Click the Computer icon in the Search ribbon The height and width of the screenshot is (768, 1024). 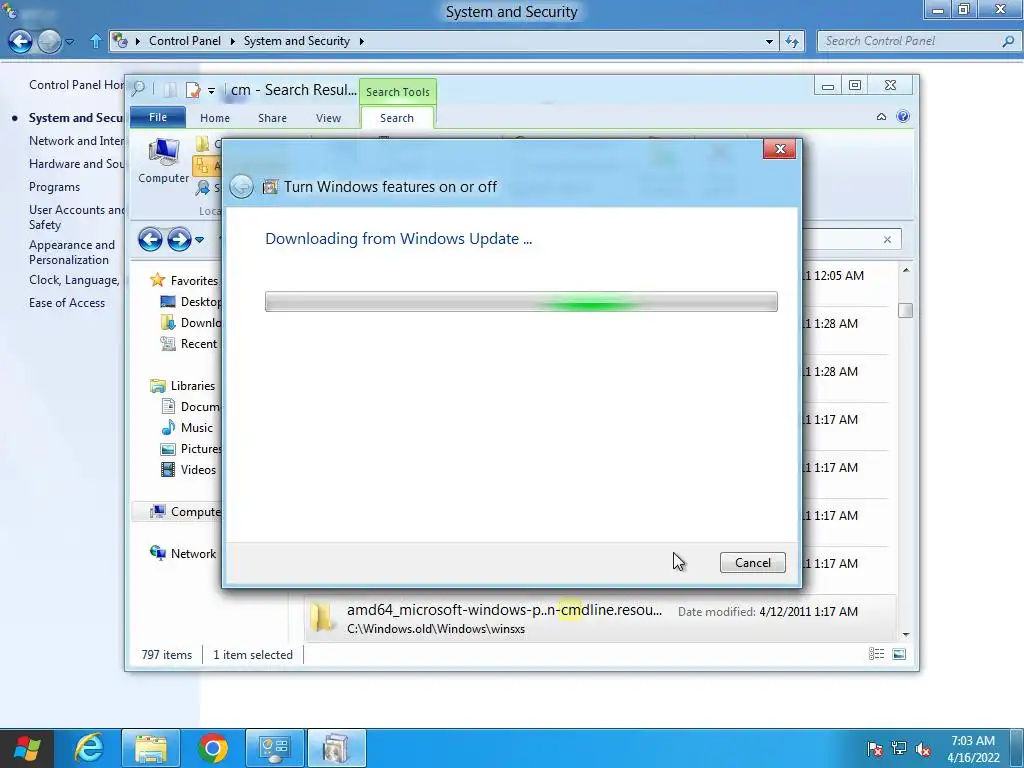coord(163,161)
